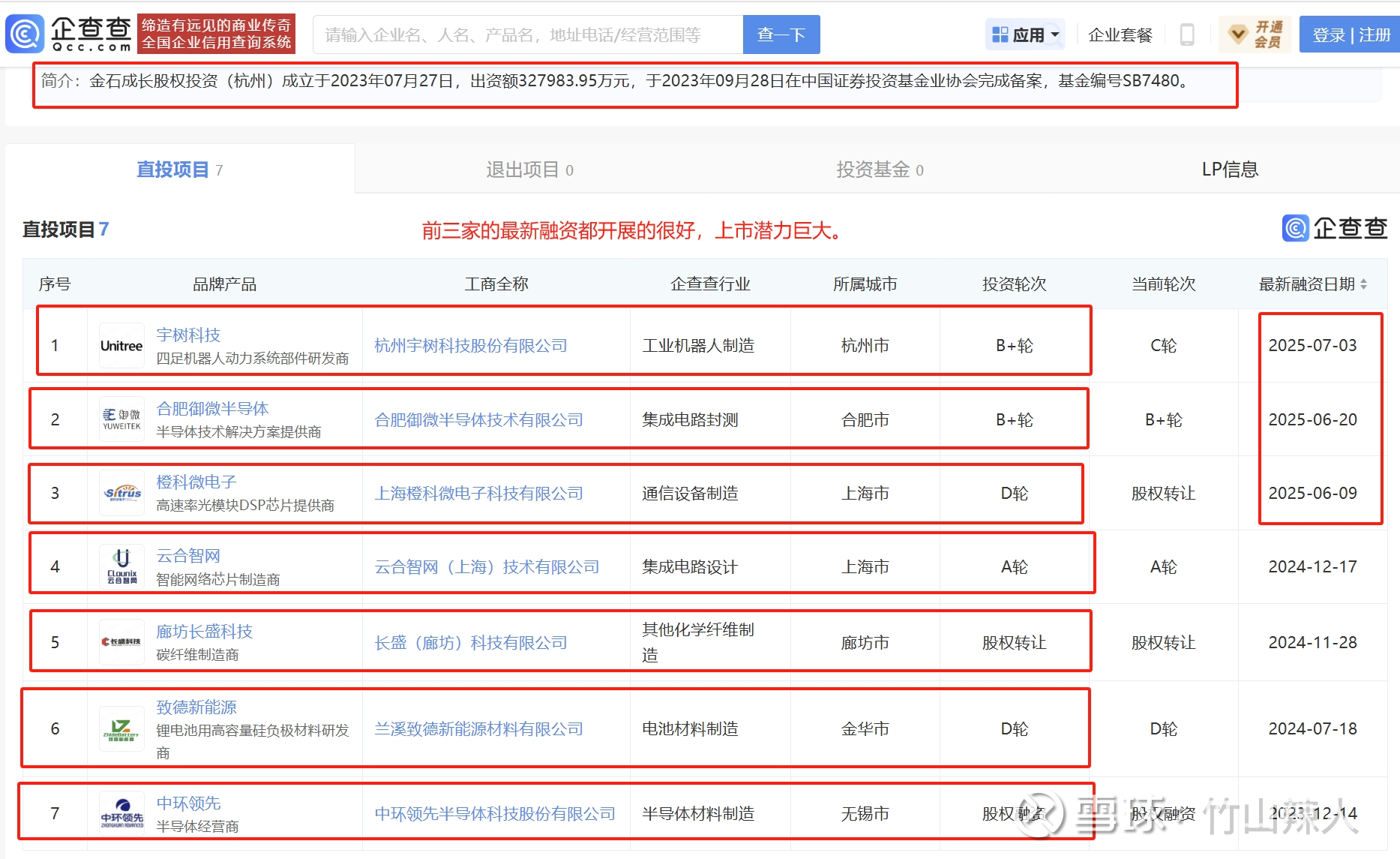Click the 无锡市 city cell
Screen dimensions: 1400x859
[x=865, y=814]
